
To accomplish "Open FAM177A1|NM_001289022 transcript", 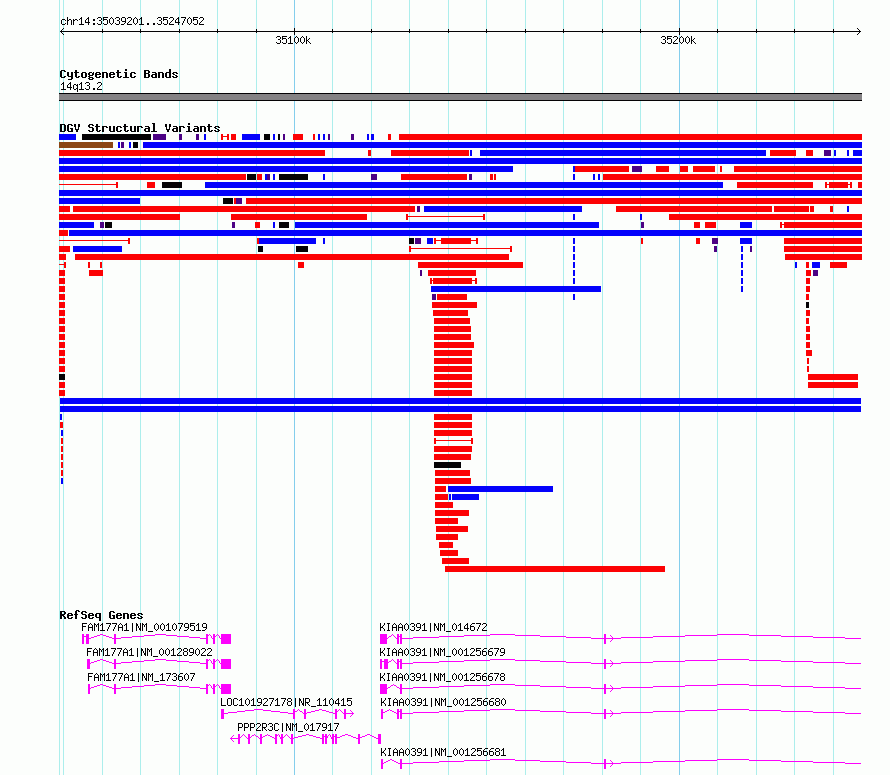I will [x=149, y=652].
